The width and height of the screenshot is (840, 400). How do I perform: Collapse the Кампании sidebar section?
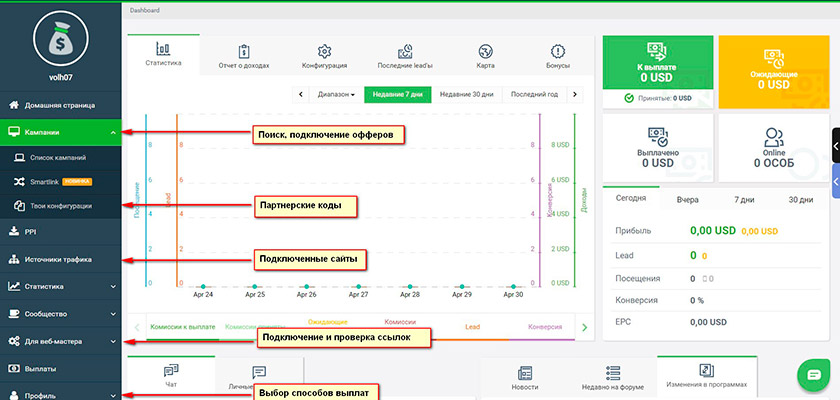[x=61, y=132]
